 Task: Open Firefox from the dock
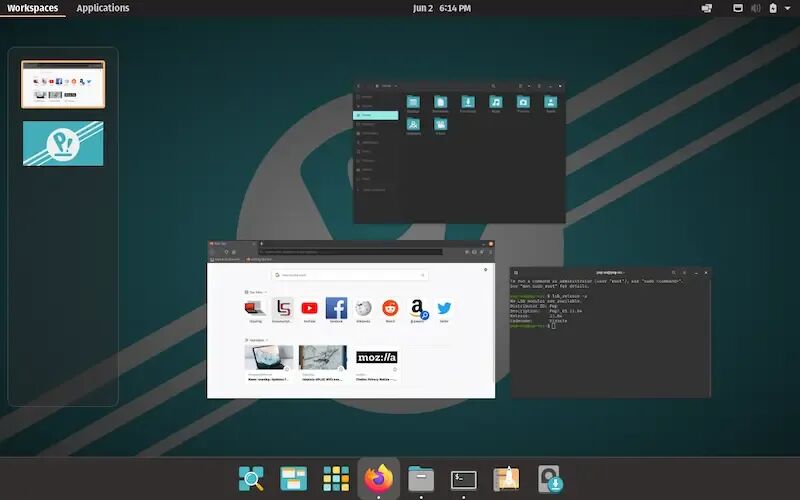point(379,479)
